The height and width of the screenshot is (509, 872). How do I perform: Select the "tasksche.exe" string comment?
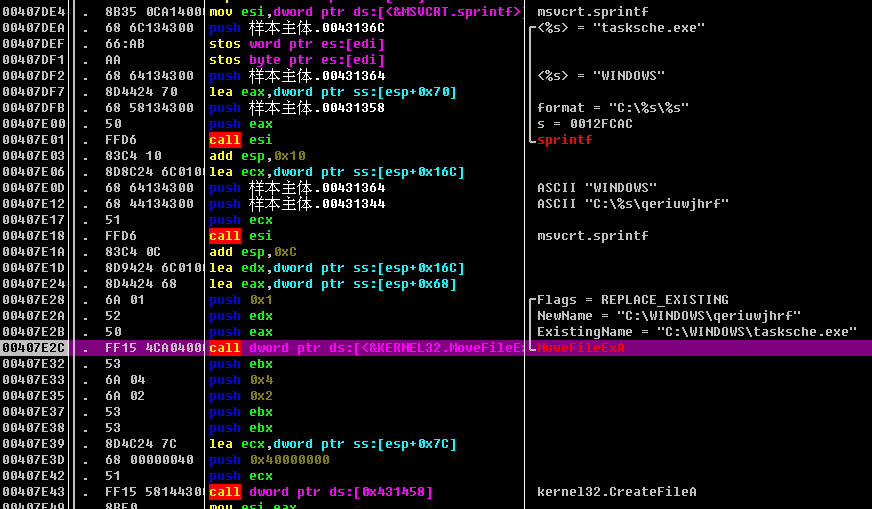click(x=621, y=28)
